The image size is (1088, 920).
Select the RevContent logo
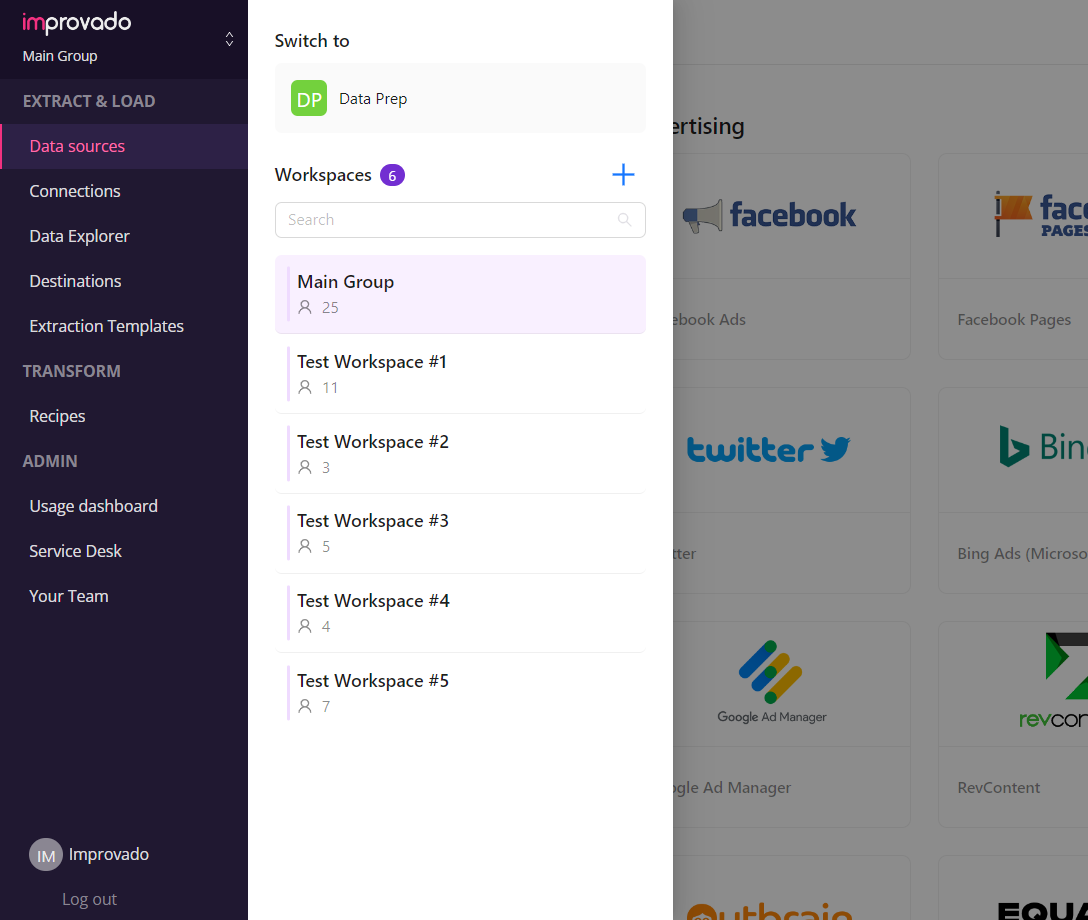1053,681
